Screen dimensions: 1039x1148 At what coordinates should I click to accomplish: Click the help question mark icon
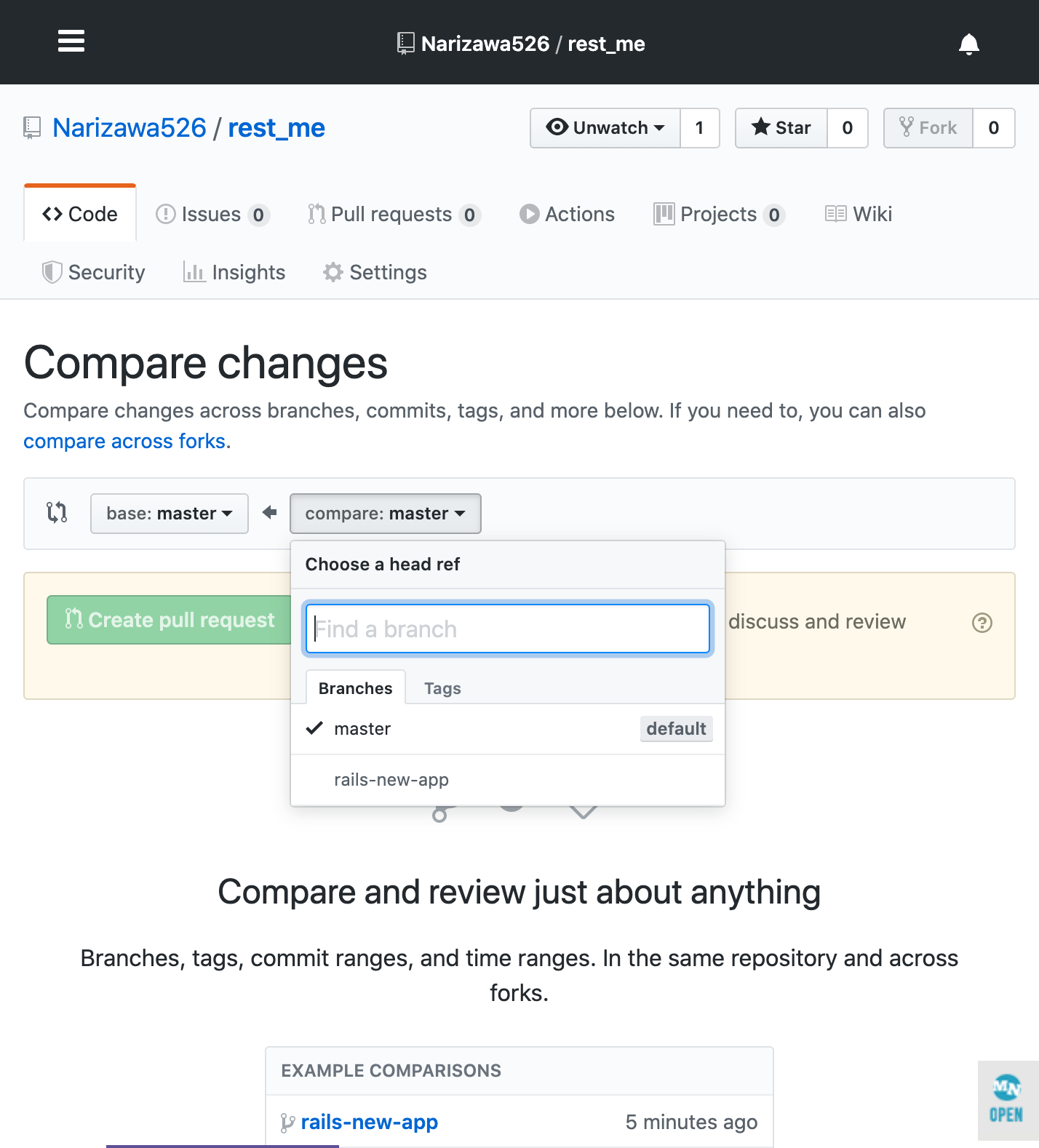[982, 623]
